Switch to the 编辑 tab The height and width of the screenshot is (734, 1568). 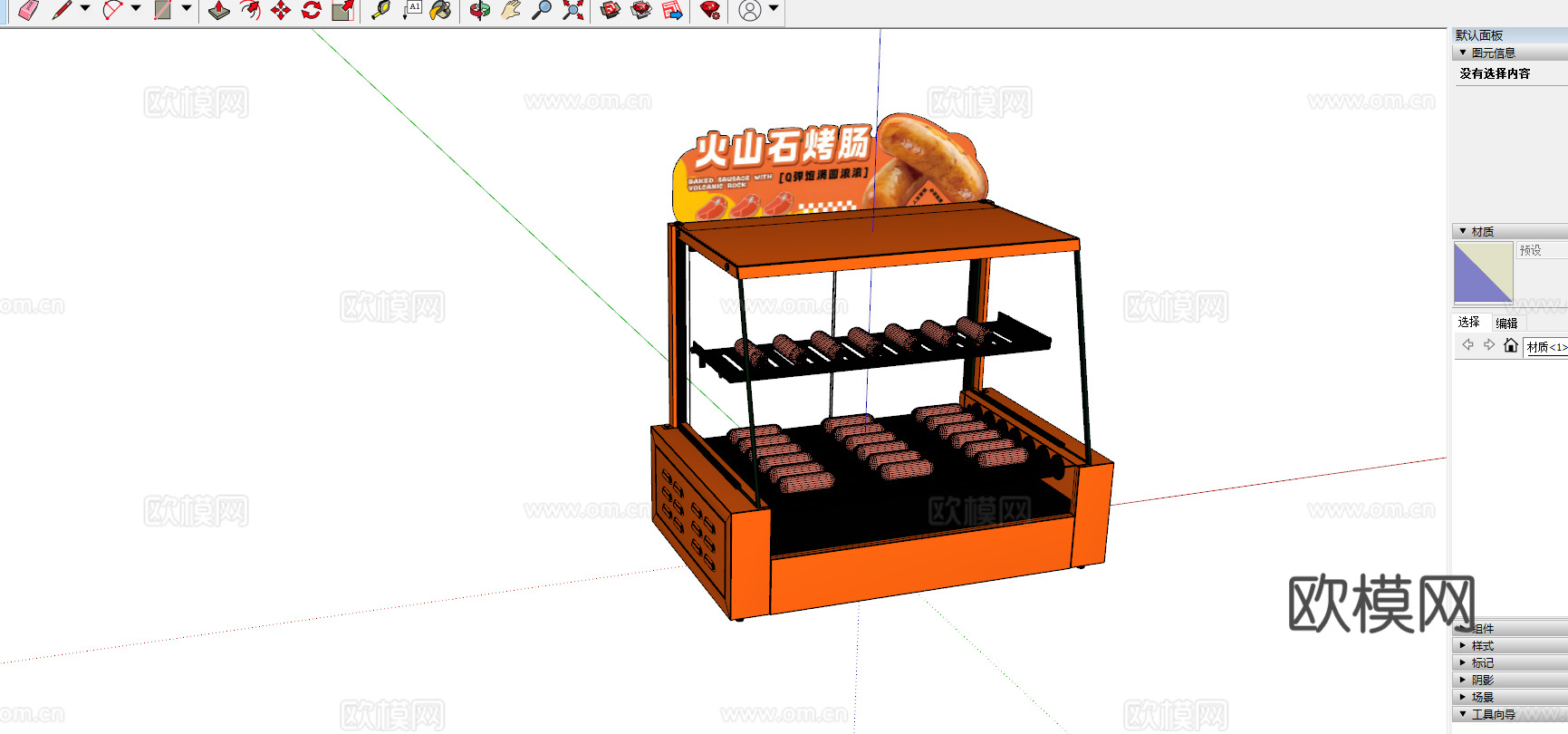[1506, 323]
